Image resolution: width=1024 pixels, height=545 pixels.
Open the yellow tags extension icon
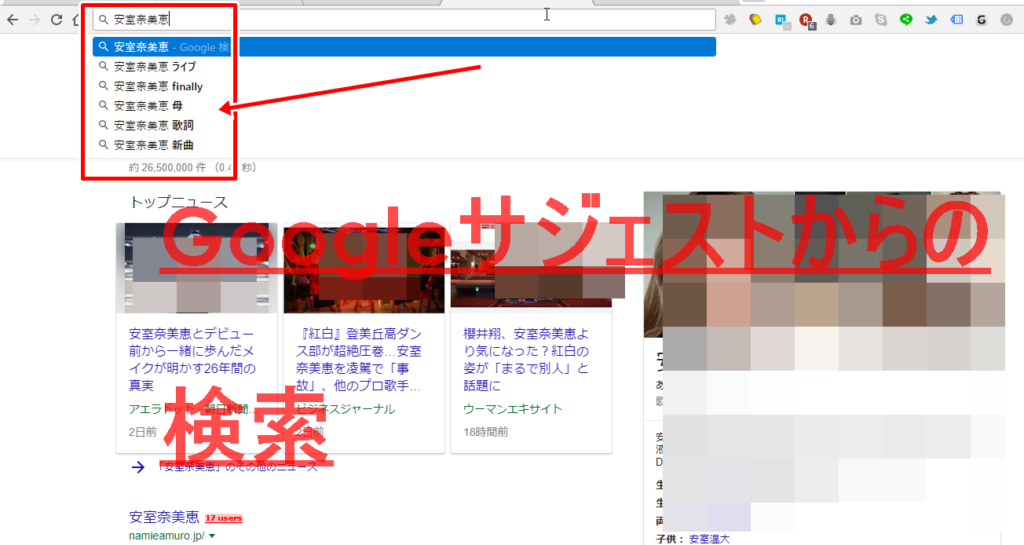[x=756, y=20]
